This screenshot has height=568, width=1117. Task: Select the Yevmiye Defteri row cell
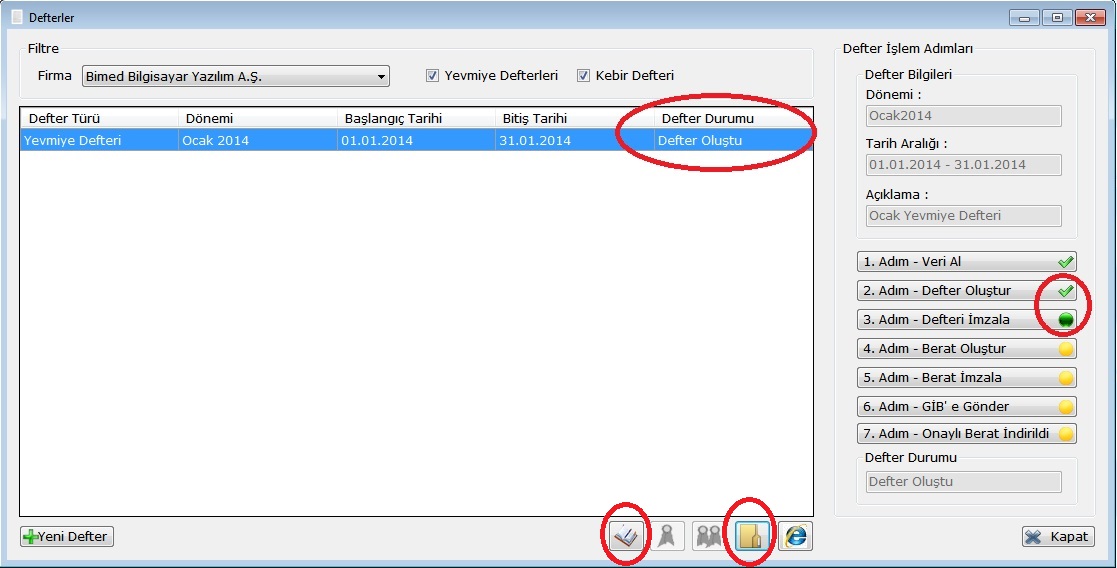[x=99, y=140]
